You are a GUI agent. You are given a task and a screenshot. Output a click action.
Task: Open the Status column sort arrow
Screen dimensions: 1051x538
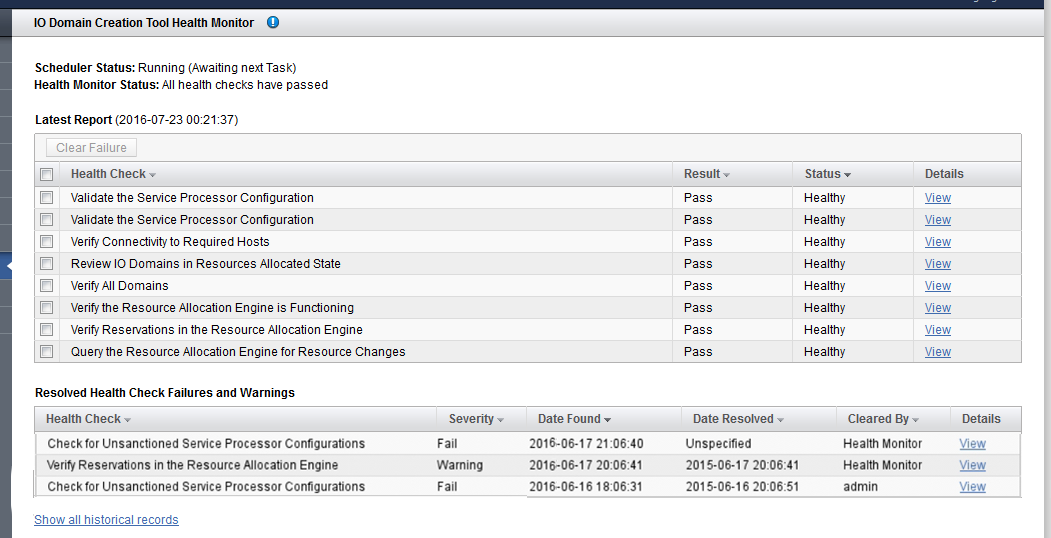(x=847, y=175)
